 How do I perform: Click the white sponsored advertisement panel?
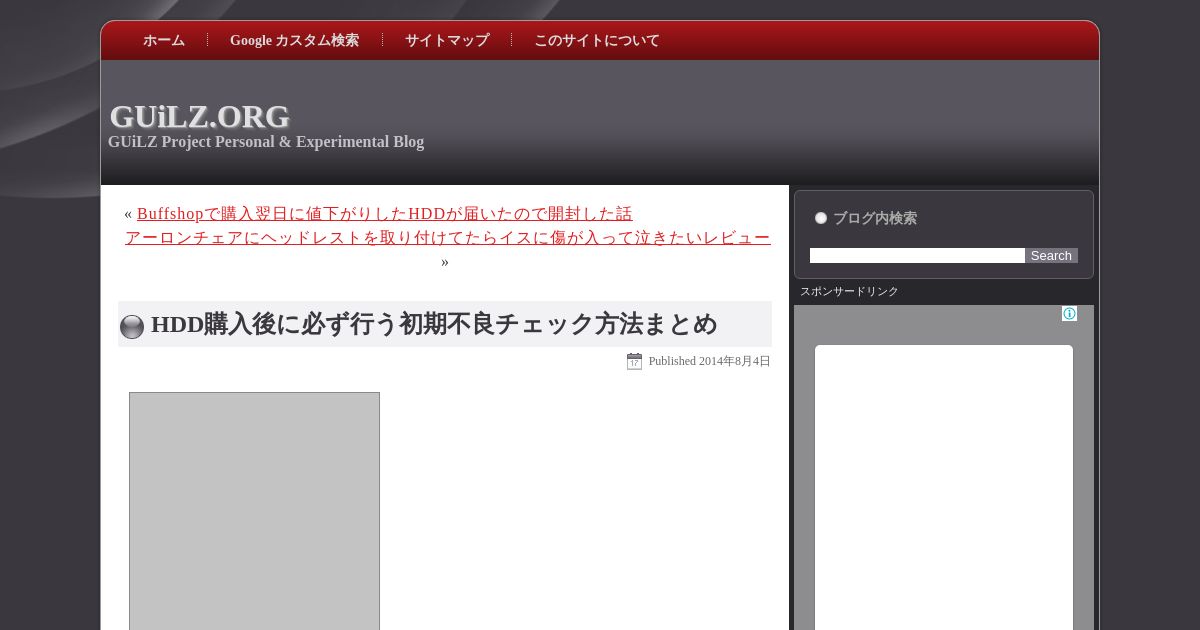[x=944, y=488]
